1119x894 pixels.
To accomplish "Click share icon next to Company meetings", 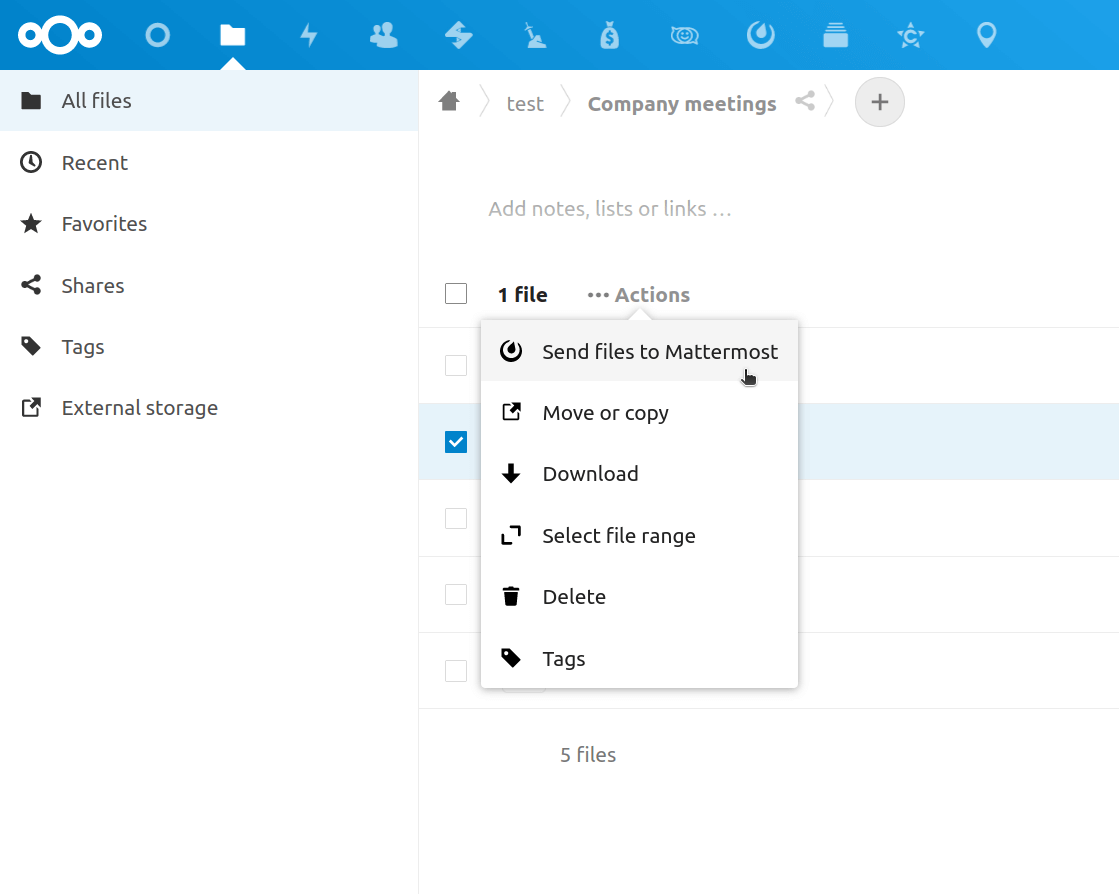I will pyautogui.click(x=805, y=101).
